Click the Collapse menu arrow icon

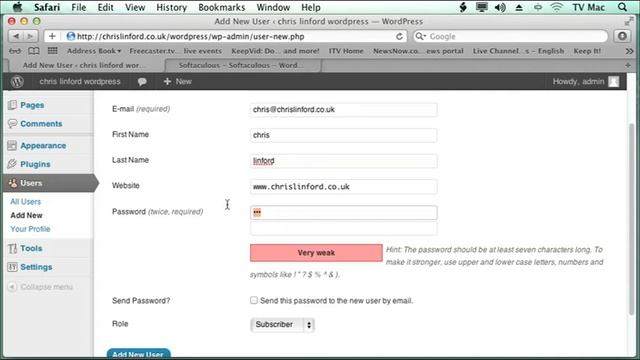click(12, 287)
